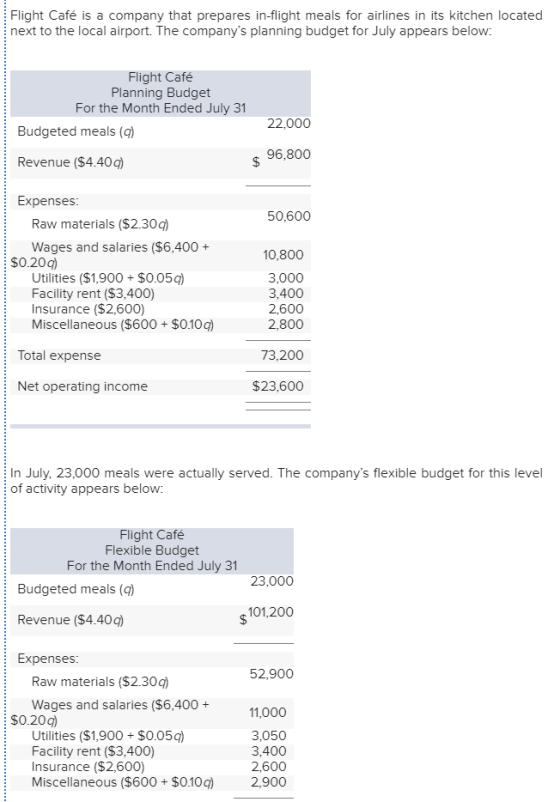Select the 22,000 budgeted meals value
The height and width of the screenshot is (802, 560).
pyautogui.click(x=288, y=124)
